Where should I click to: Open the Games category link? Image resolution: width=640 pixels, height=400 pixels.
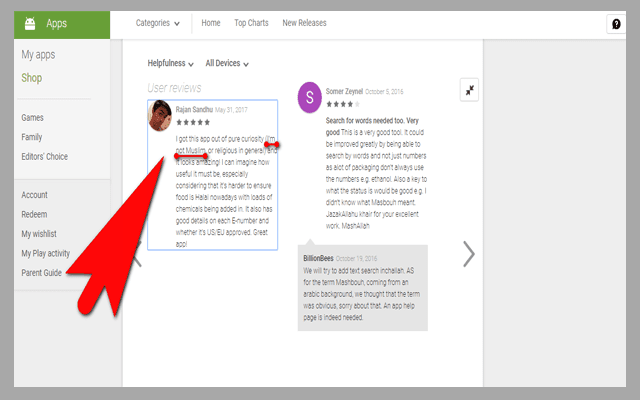[x=33, y=117]
